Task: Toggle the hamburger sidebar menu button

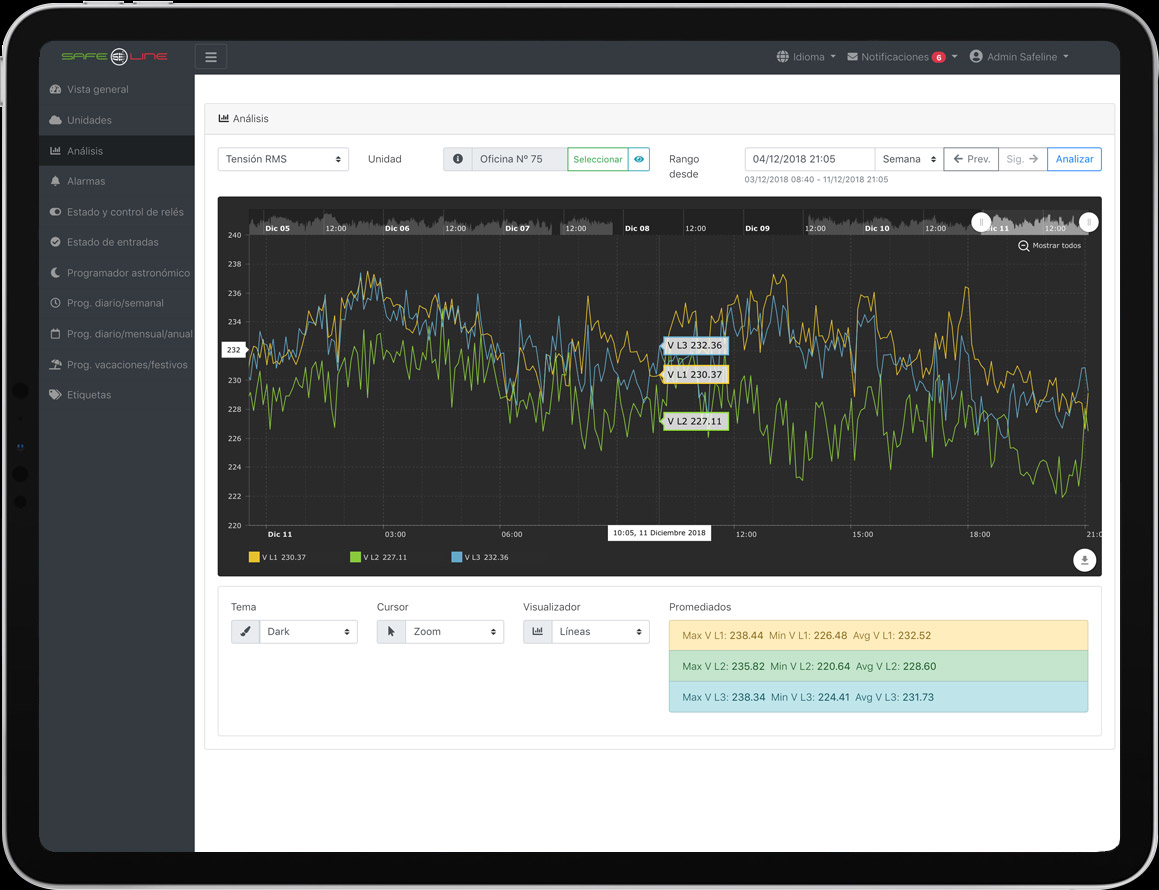Action: 211,57
